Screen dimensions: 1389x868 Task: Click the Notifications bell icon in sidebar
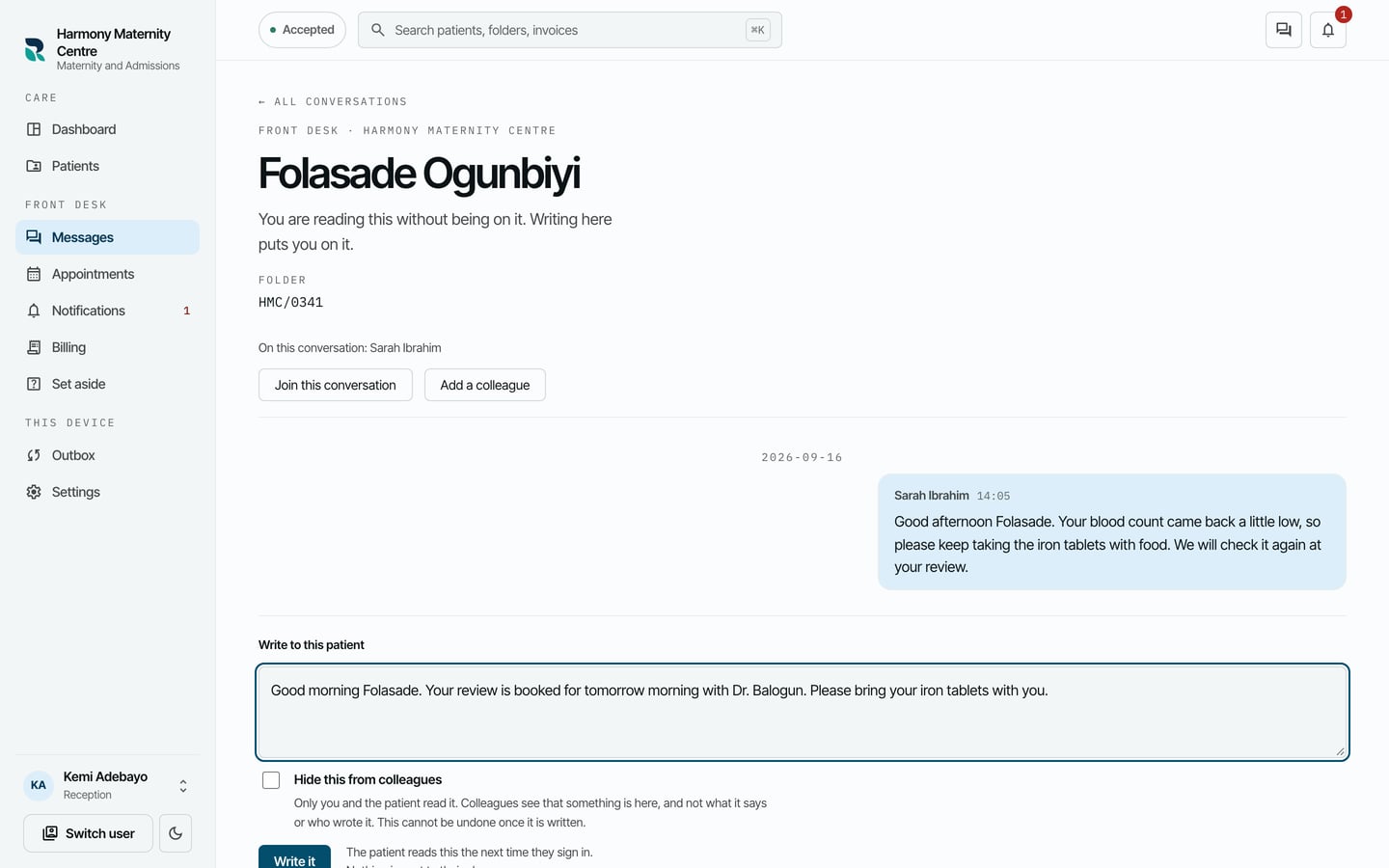pos(34,311)
